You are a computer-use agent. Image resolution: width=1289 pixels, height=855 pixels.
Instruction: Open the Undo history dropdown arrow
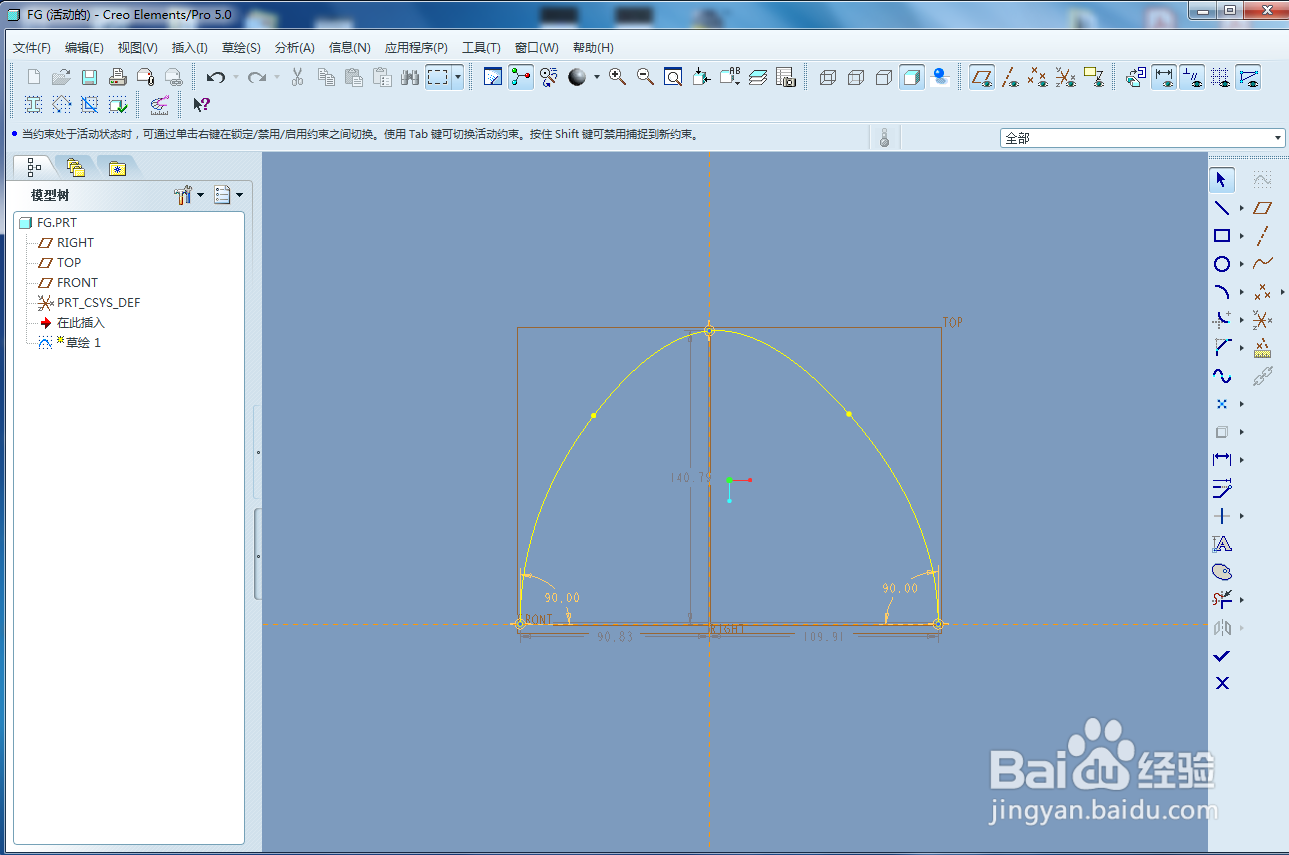pos(235,77)
